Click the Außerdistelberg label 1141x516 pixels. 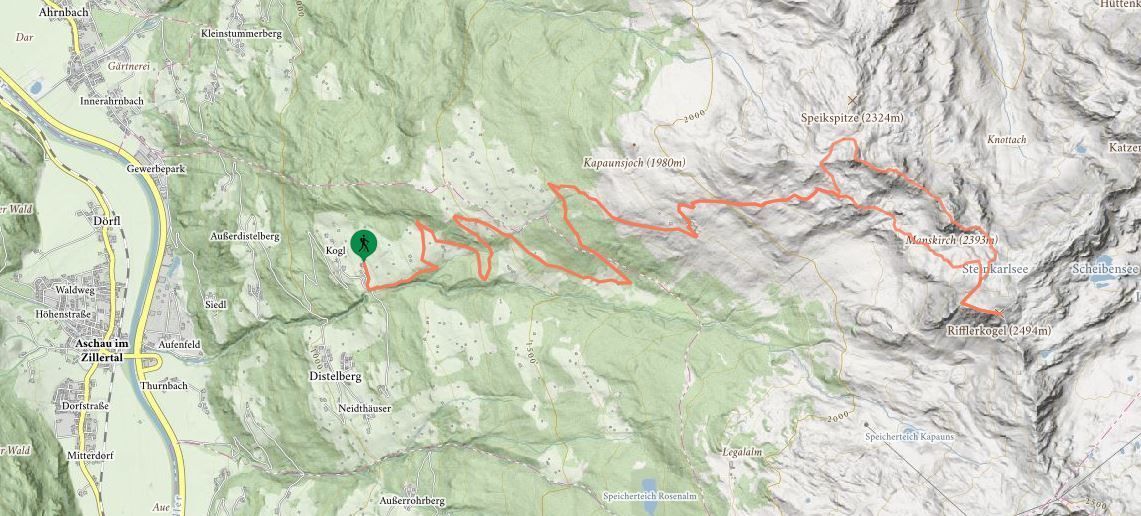coord(244,236)
